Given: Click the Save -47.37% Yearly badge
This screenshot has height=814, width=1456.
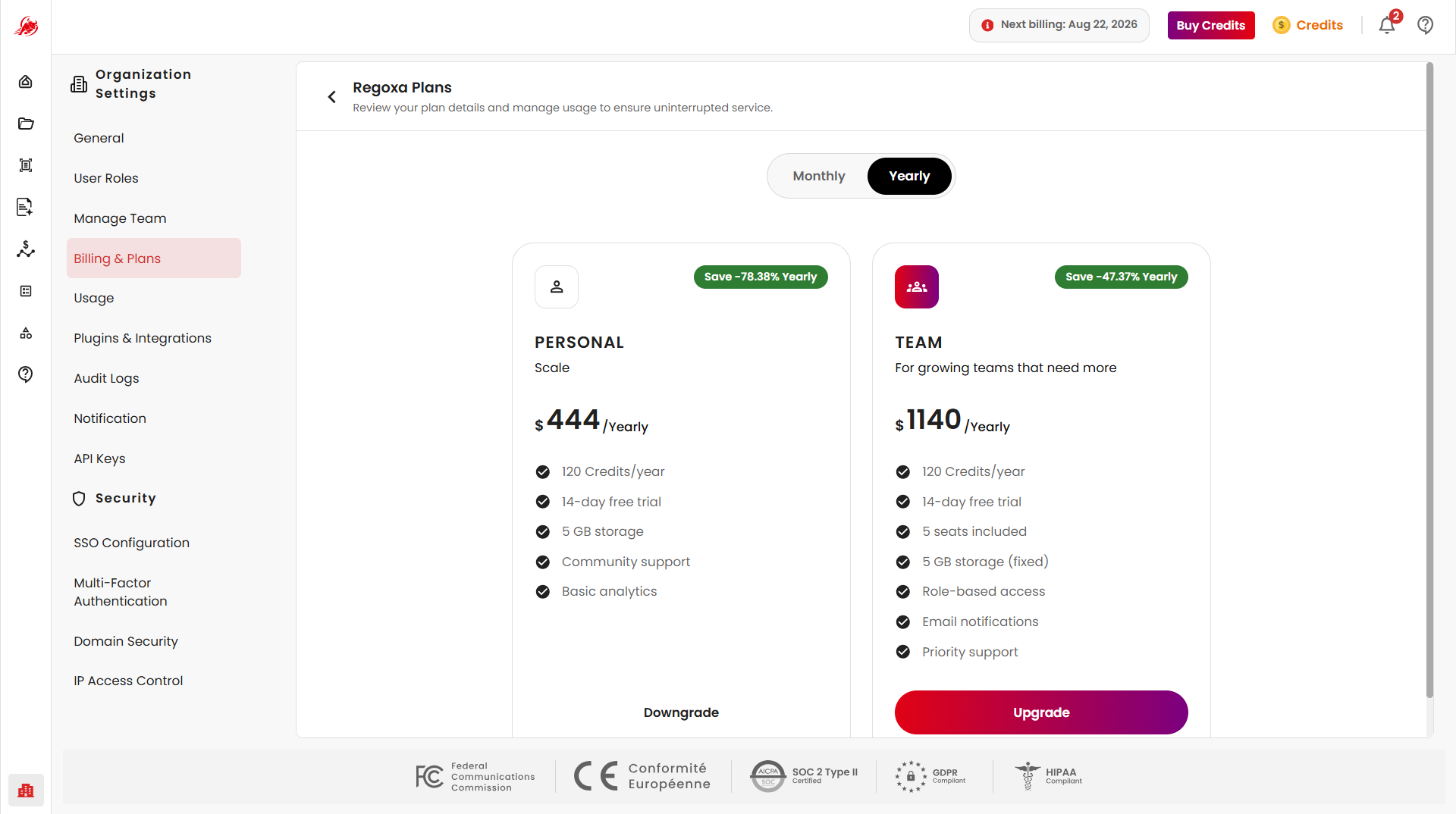Looking at the screenshot, I should [x=1122, y=277].
